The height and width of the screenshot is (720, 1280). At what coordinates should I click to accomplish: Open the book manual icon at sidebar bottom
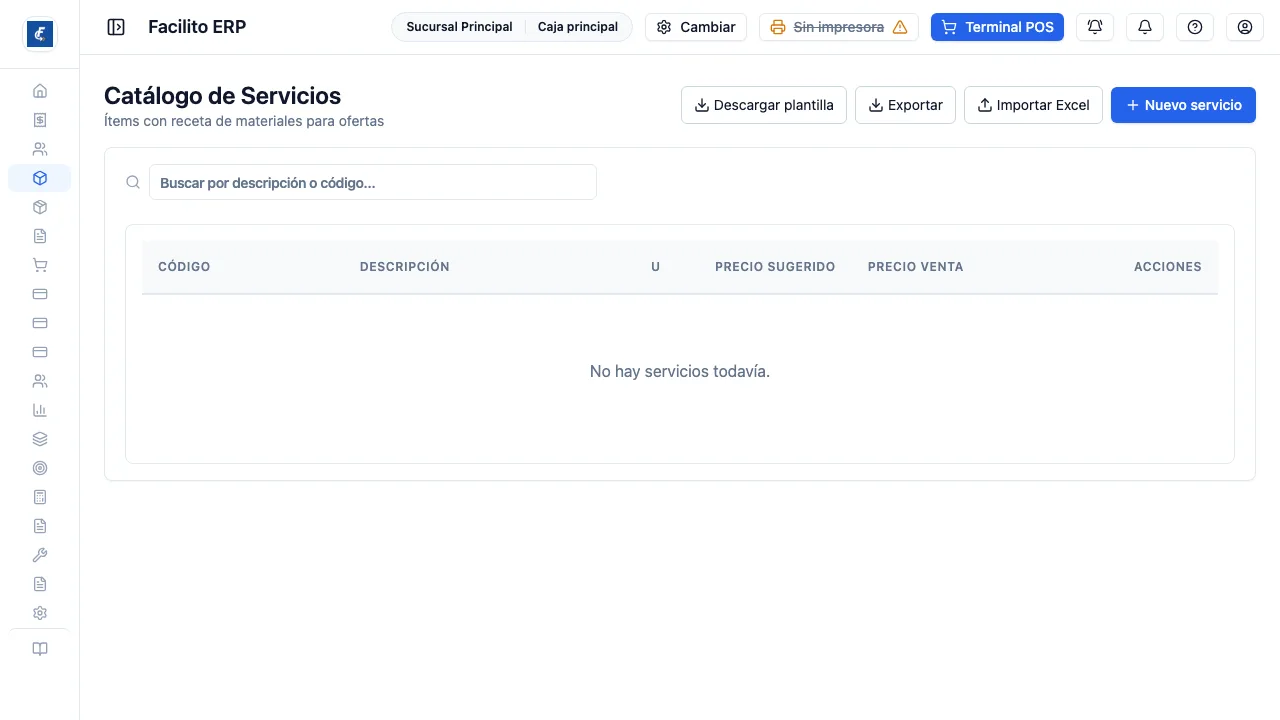pos(40,649)
